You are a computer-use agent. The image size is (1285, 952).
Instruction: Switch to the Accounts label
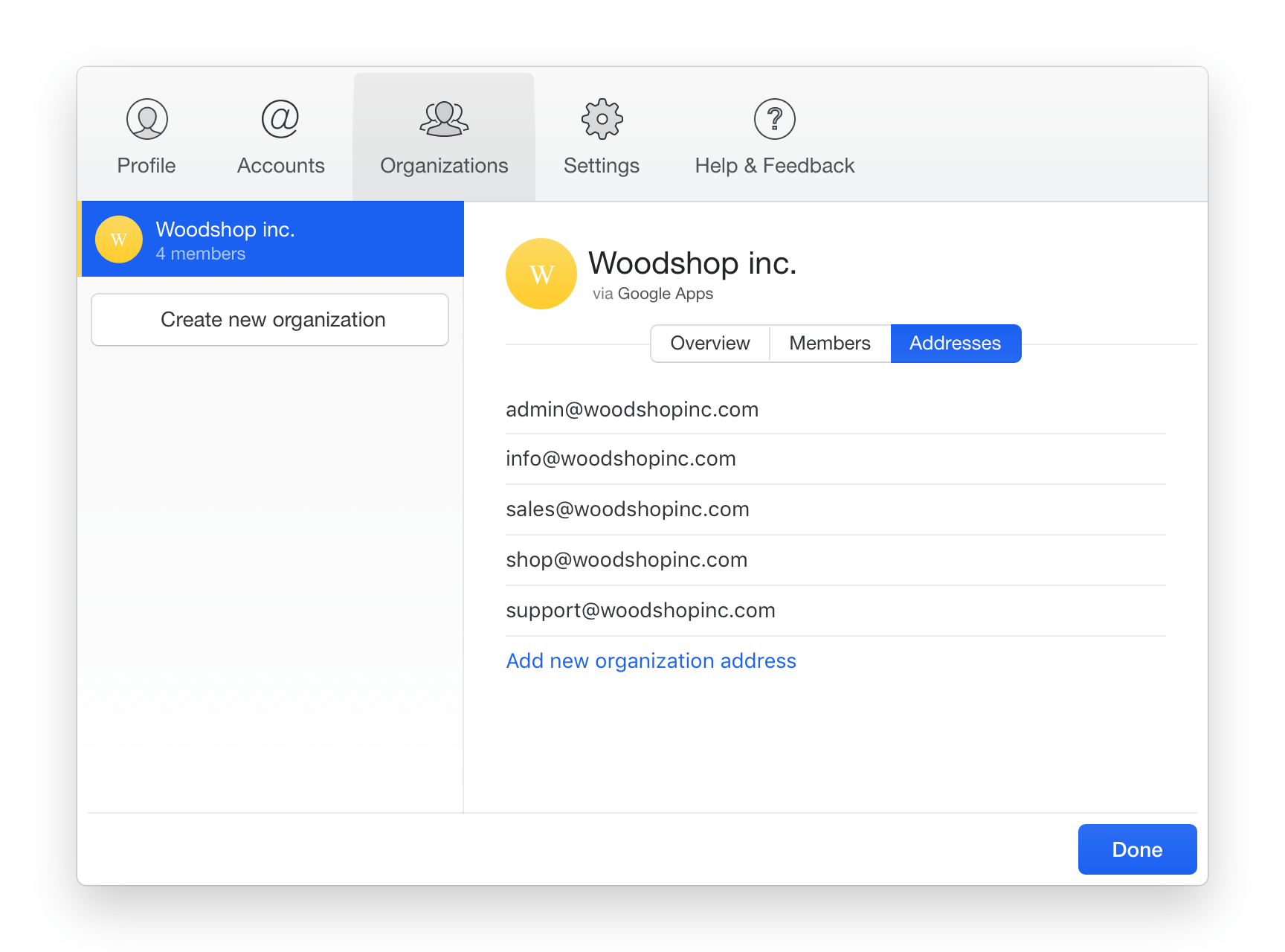pyautogui.click(x=280, y=165)
